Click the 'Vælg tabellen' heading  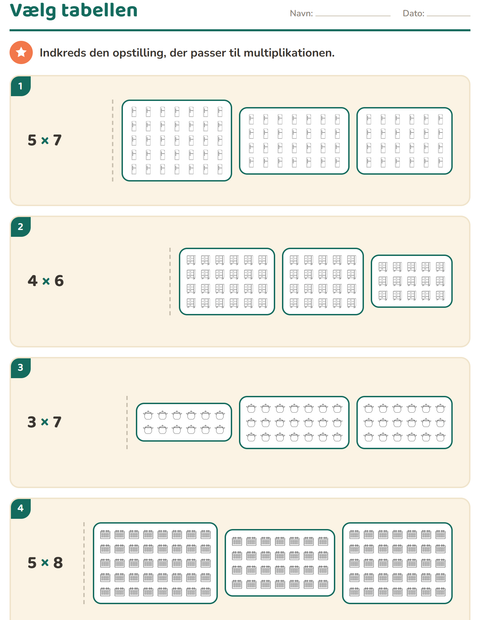coord(74,10)
